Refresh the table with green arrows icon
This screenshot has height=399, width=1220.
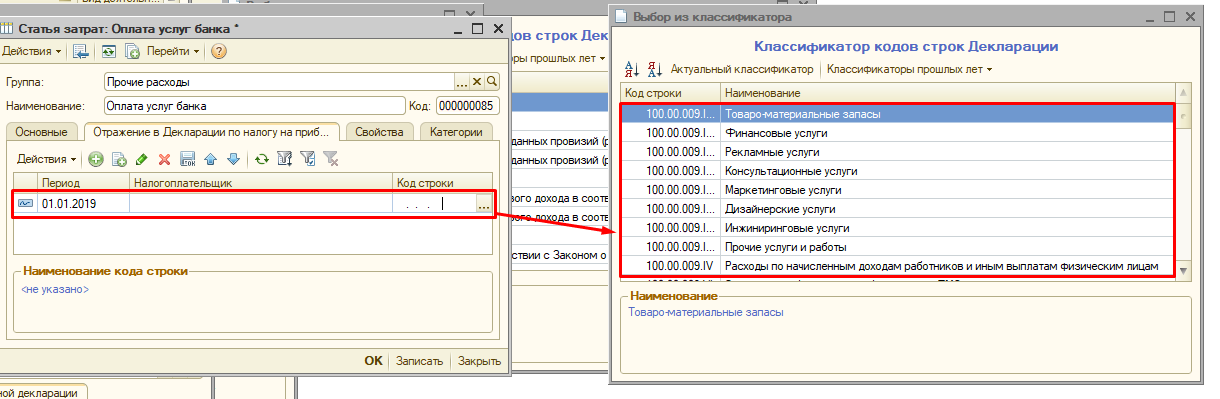261,159
